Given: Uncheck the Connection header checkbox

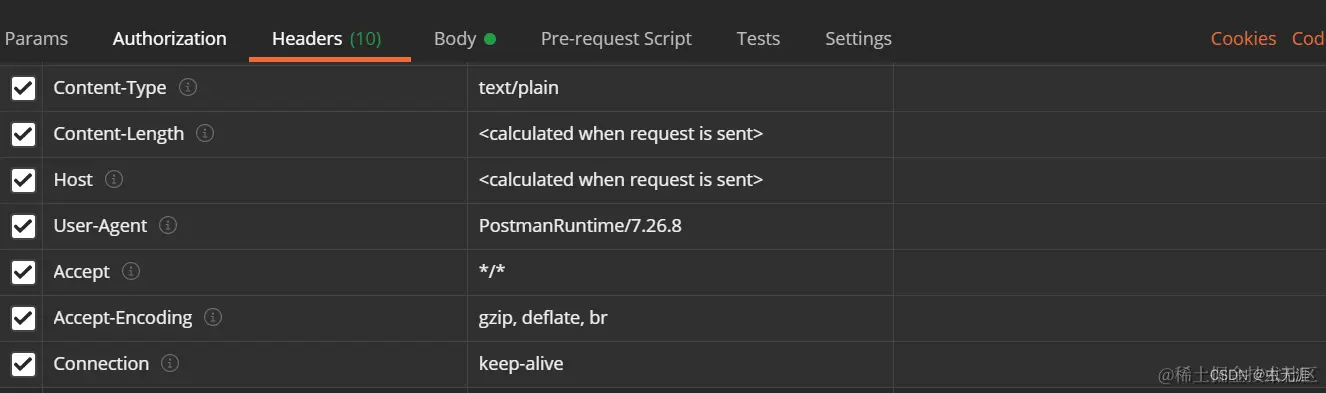Looking at the screenshot, I should (x=23, y=364).
